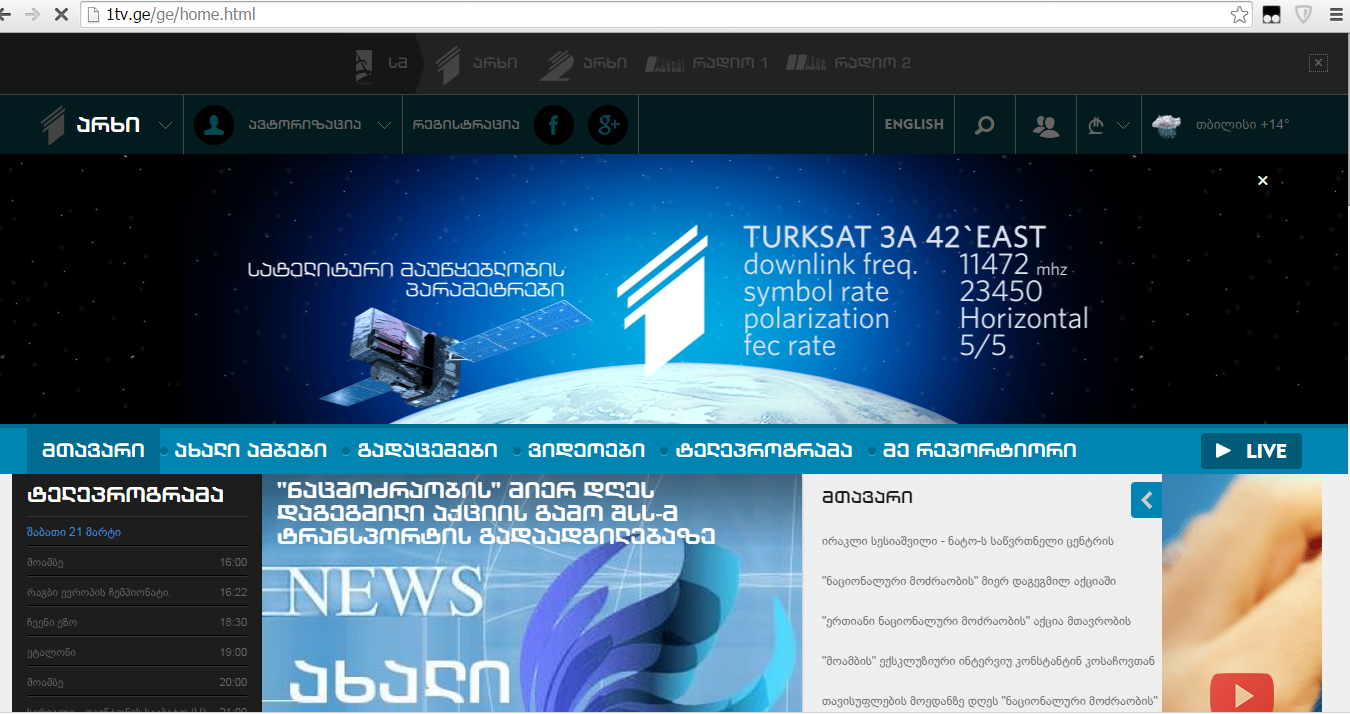Select the 19:00 'ეტალონი' schedule row

pyautogui.click(x=137, y=652)
